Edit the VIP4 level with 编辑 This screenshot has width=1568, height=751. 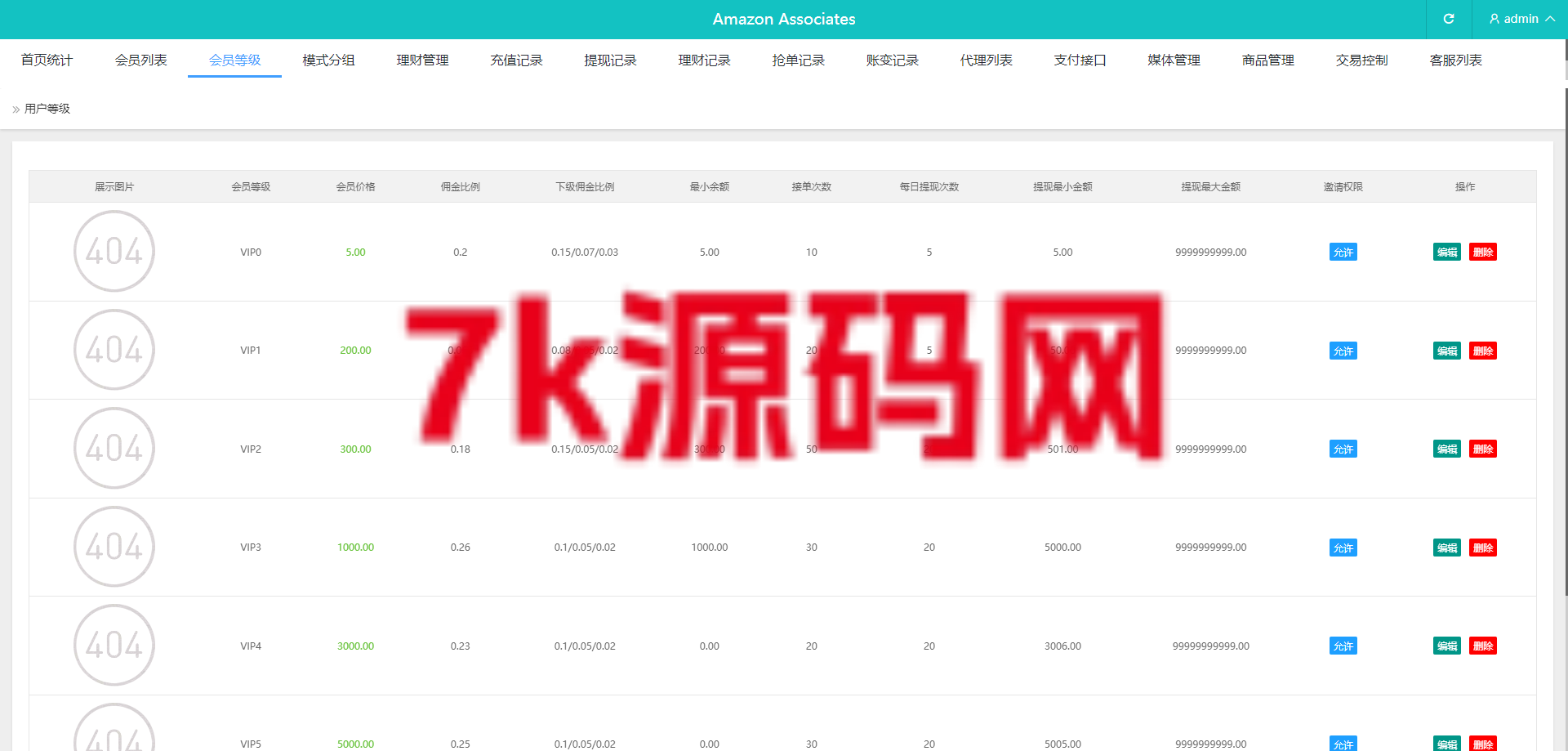[x=1447, y=646]
